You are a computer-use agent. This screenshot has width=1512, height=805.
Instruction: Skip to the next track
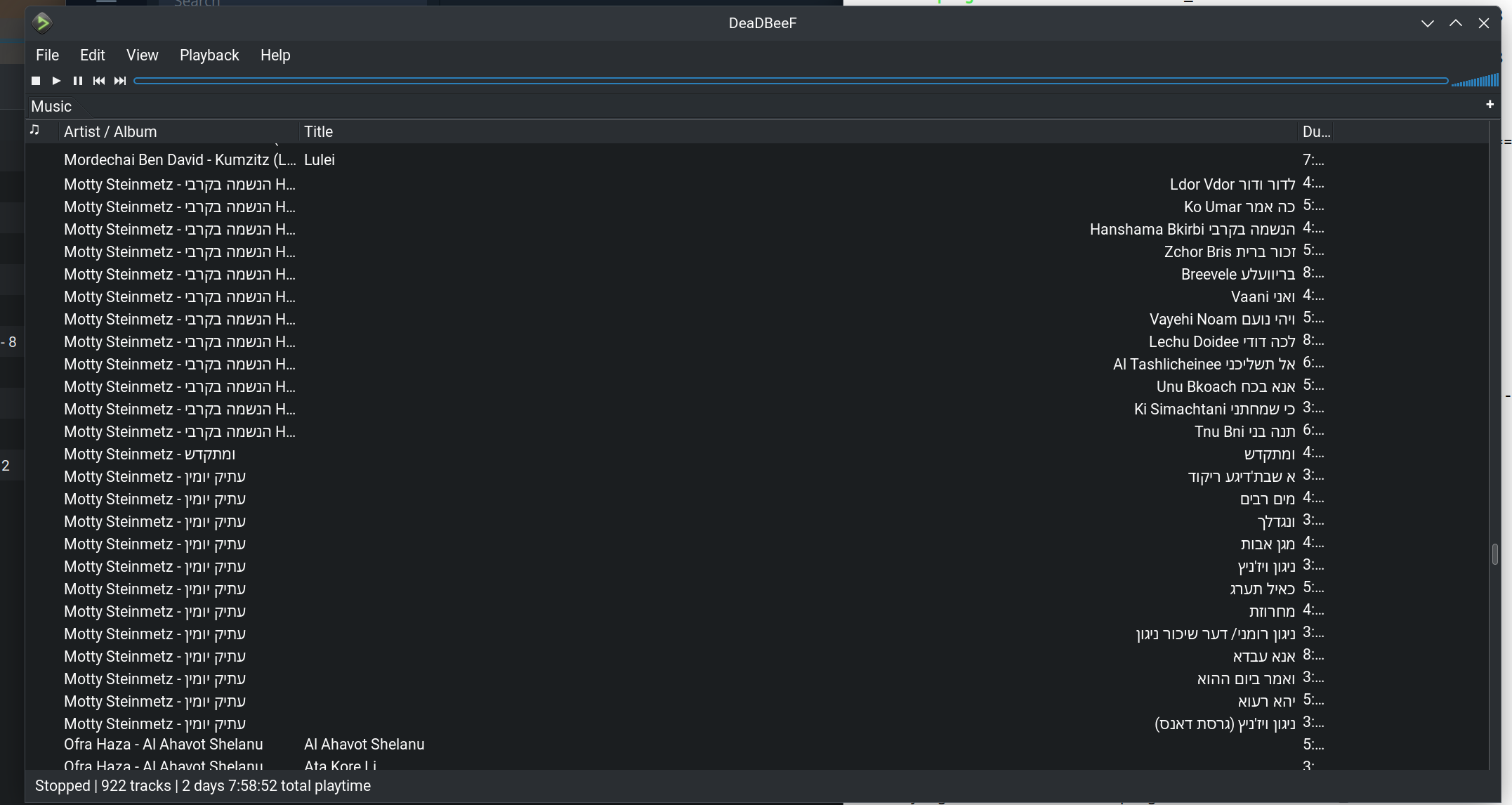[x=120, y=81]
